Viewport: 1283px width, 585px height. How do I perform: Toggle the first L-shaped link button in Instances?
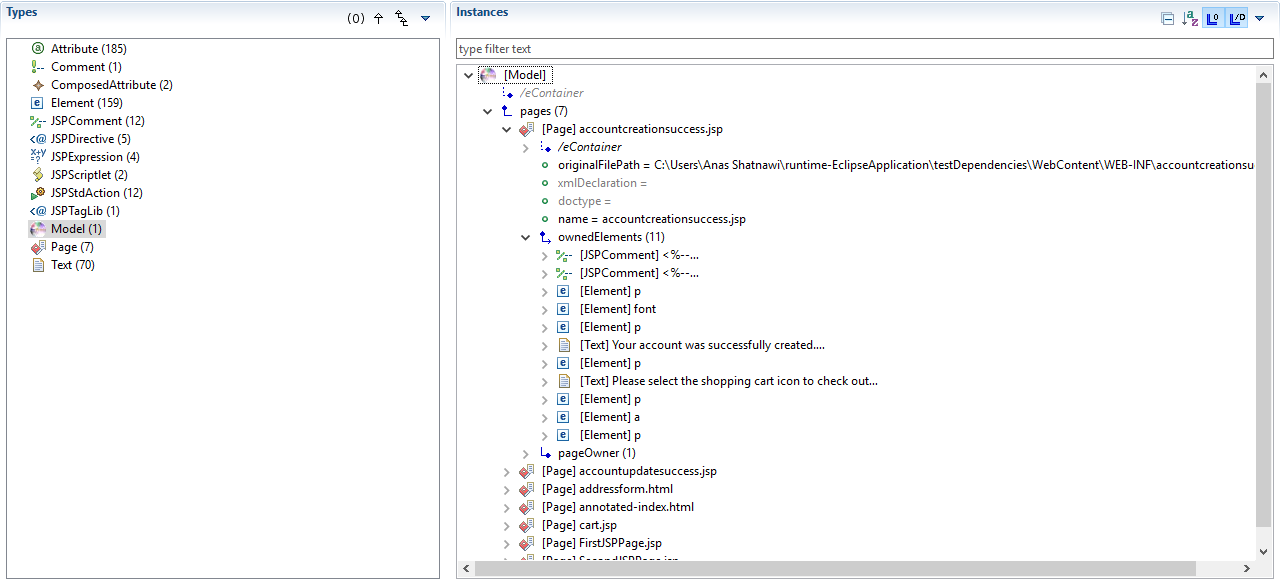(1212, 19)
